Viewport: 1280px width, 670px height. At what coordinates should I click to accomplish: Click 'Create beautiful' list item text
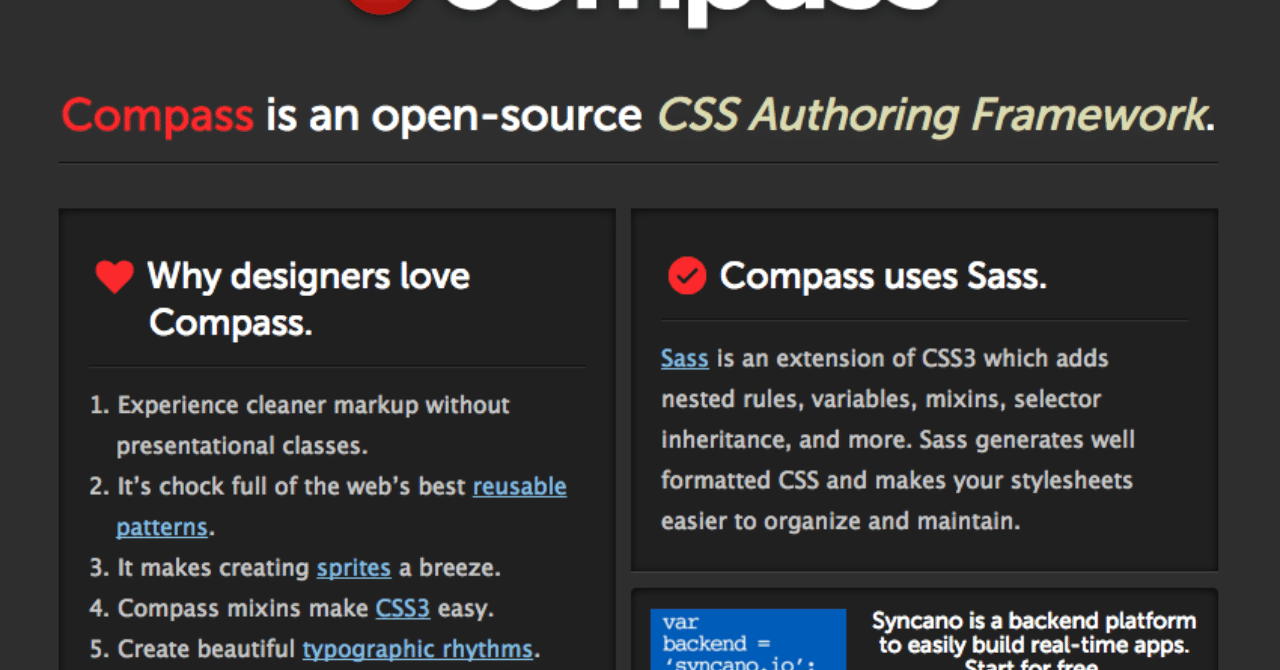[x=207, y=649]
